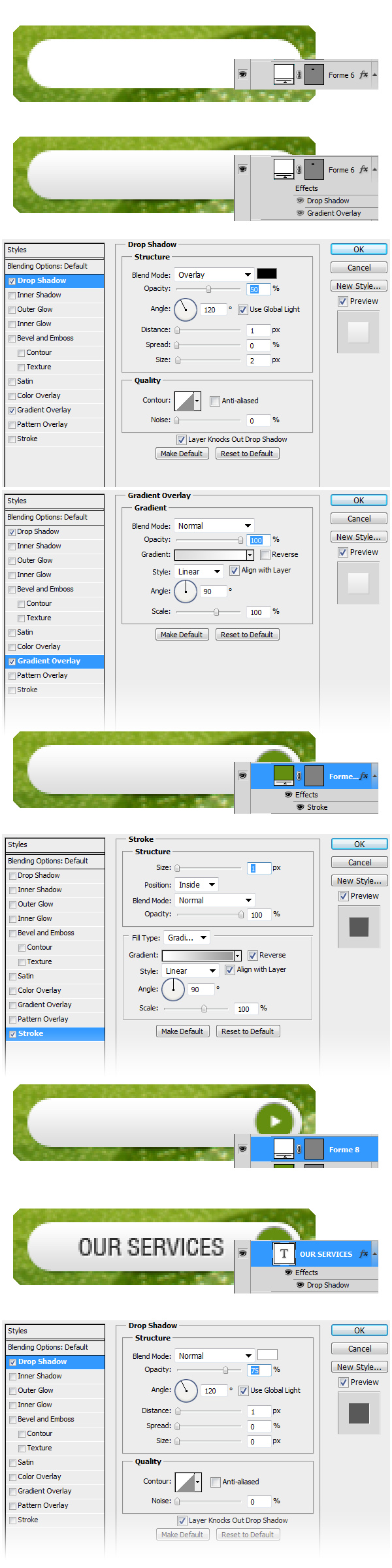Toggle Use Global Light in Overlay-blend Drop Shadow dialog
Screen dimensions: 392x1568
[x=243, y=310]
